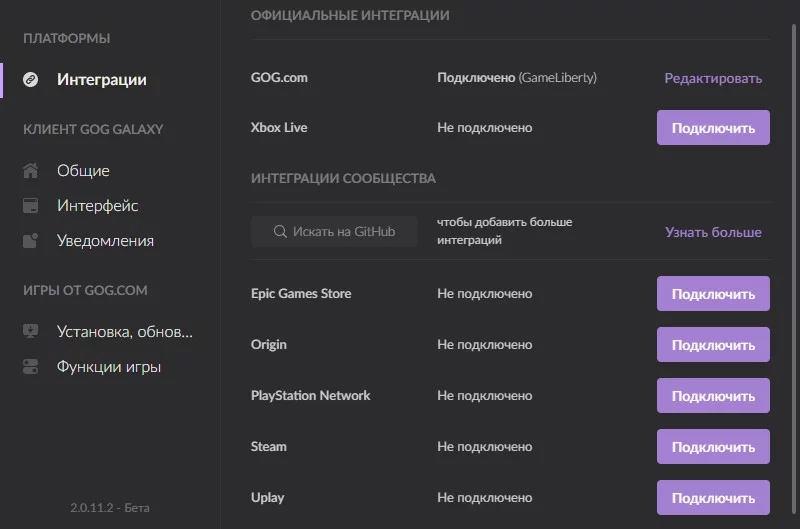
Task: Click the magnifier icon in GitHub search
Action: tap(280, 232)
